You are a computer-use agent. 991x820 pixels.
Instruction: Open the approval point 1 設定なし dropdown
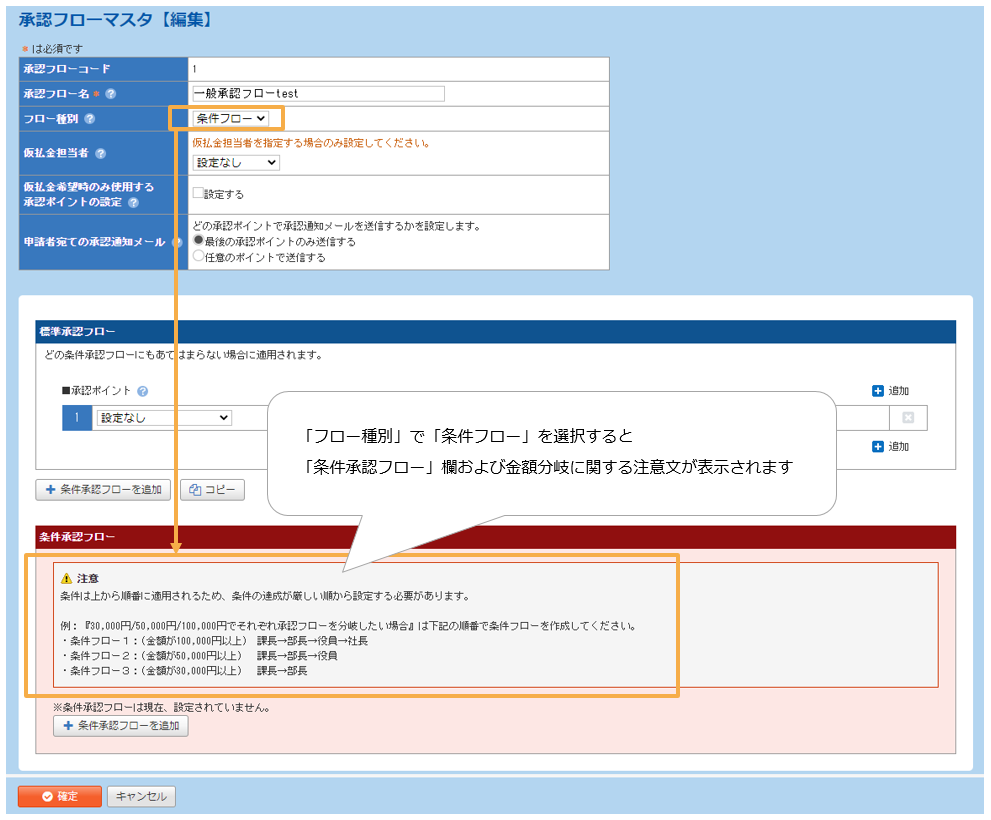(x=163, y=418)
